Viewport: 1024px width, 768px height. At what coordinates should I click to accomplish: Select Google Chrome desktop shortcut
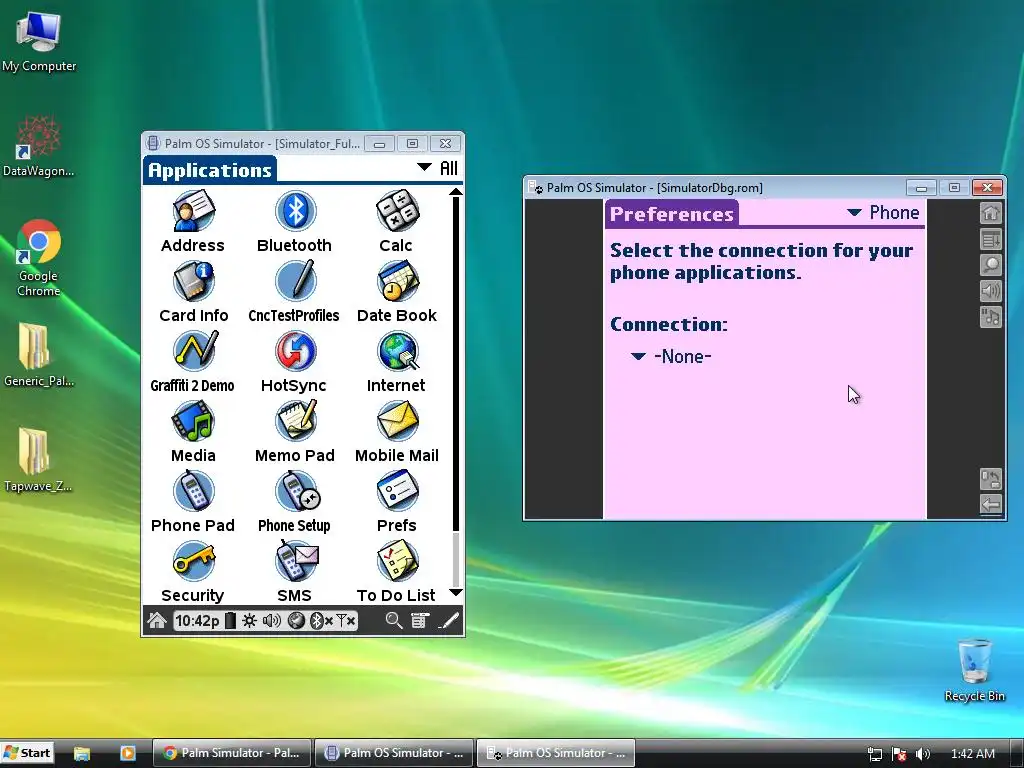(x=39, y=259)
